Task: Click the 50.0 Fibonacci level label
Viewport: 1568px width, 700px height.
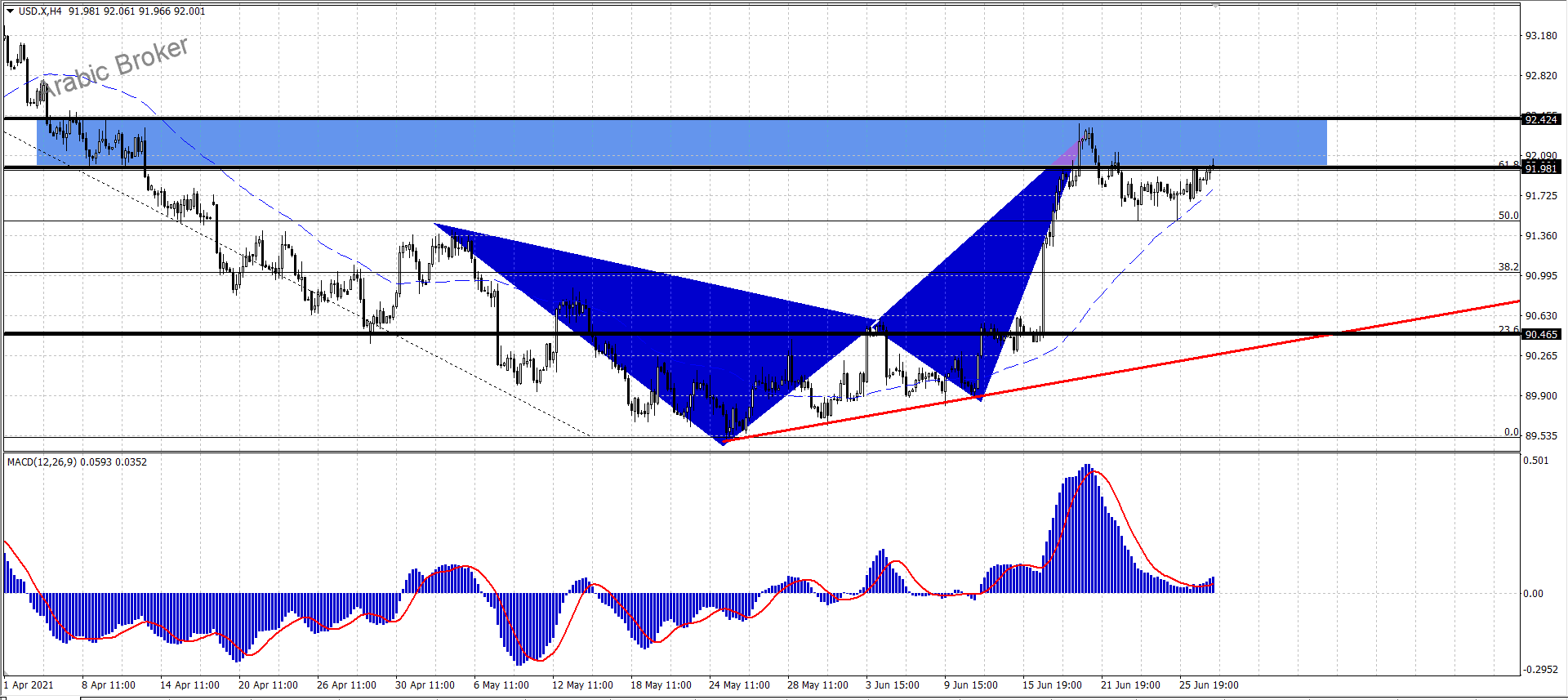Action: [x=1508, y=216]
